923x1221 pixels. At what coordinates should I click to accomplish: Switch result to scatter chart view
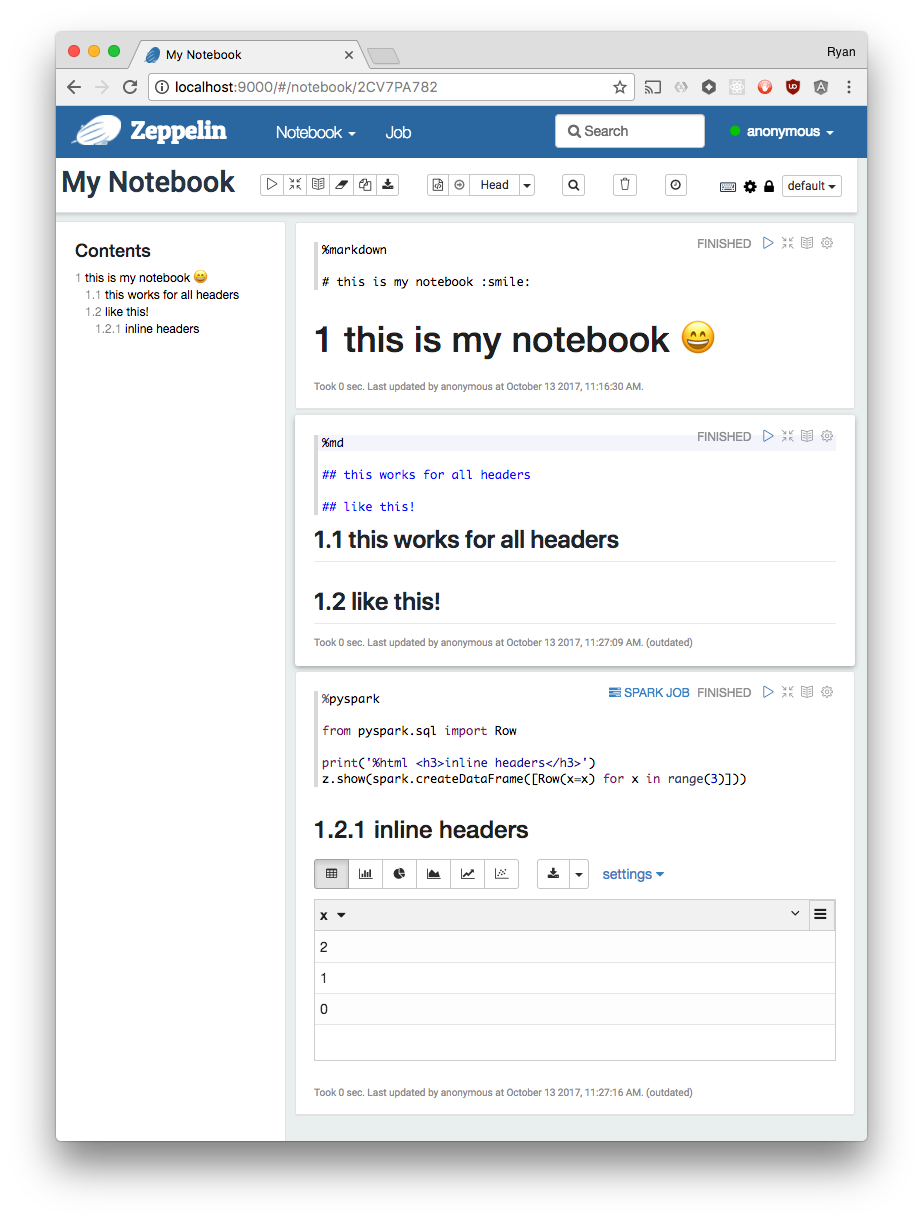pyautogui.click(x=501, y=874)
